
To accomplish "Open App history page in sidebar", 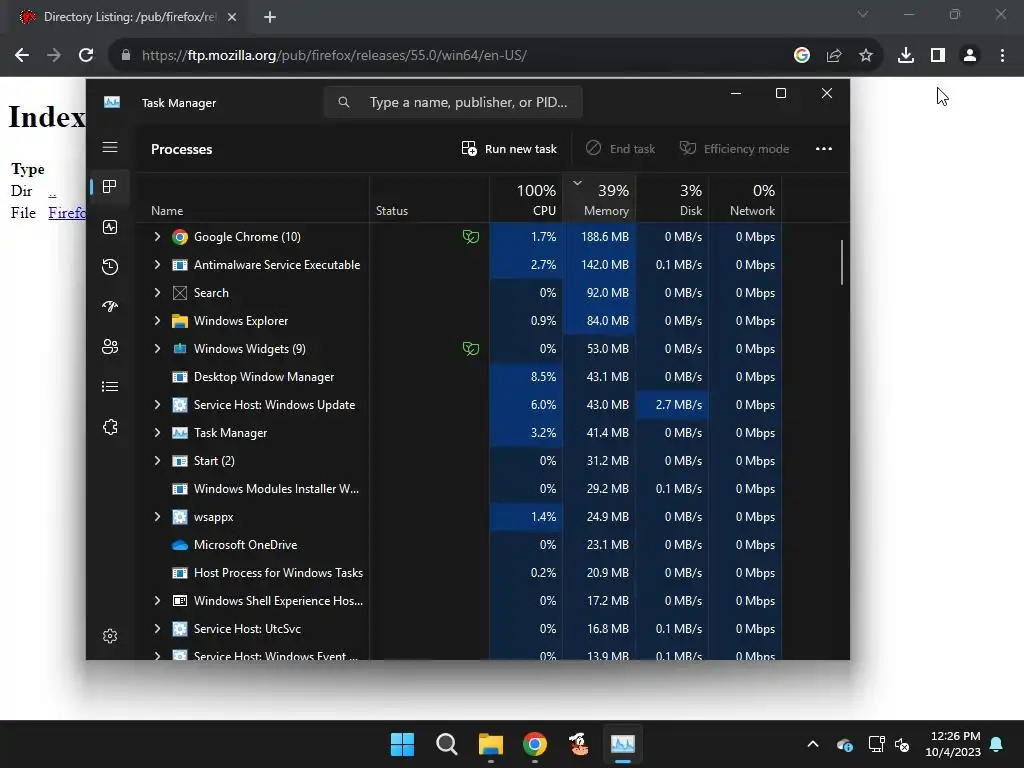I will coord(110,266).
